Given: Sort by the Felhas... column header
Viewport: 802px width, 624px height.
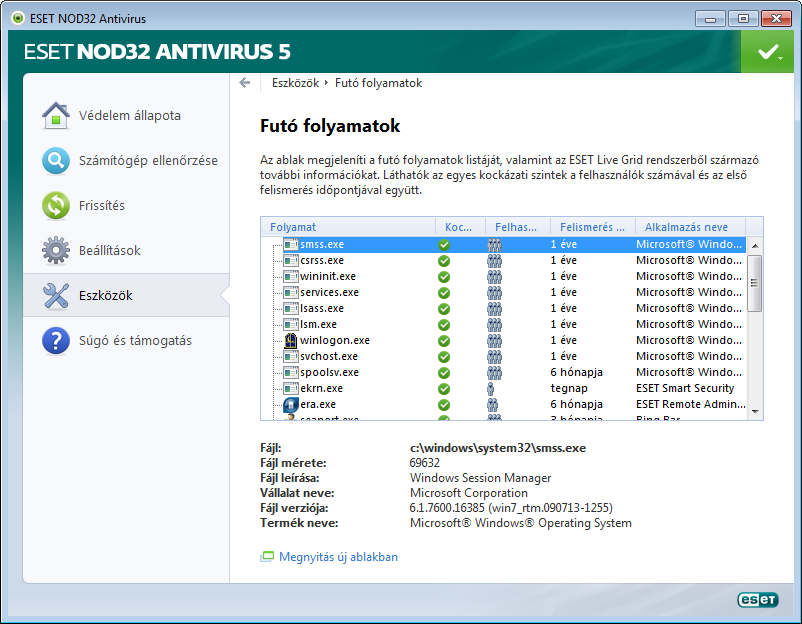Looking at the screenshot, I should (x=517, y=227).
